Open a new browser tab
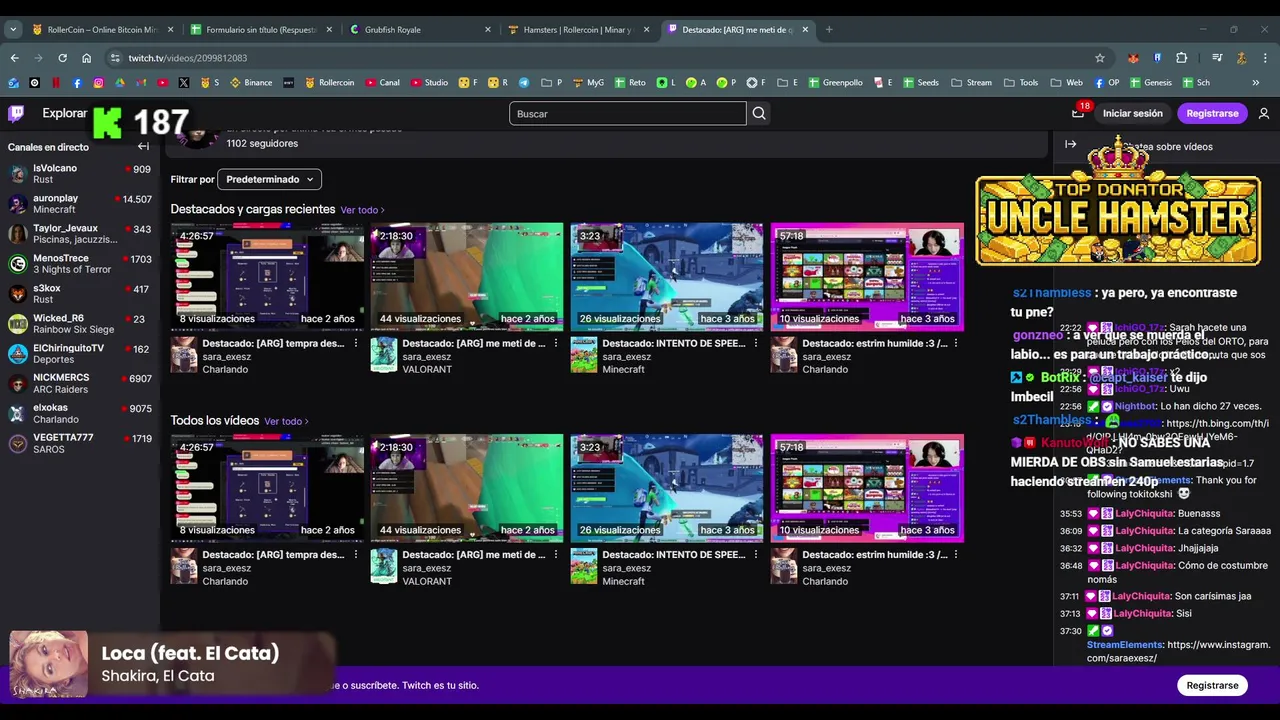The height and width of the screenshot is (720, 1280). pyautogui.click(x=829, y=30)
